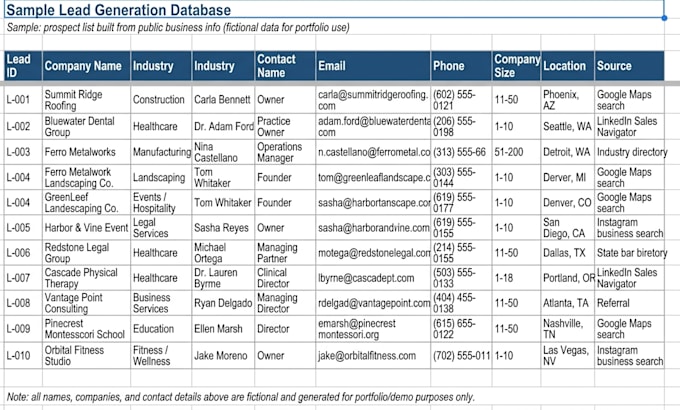Select the 'Events / Hospitality' cell
680x410 pixels.
(161, 202)
